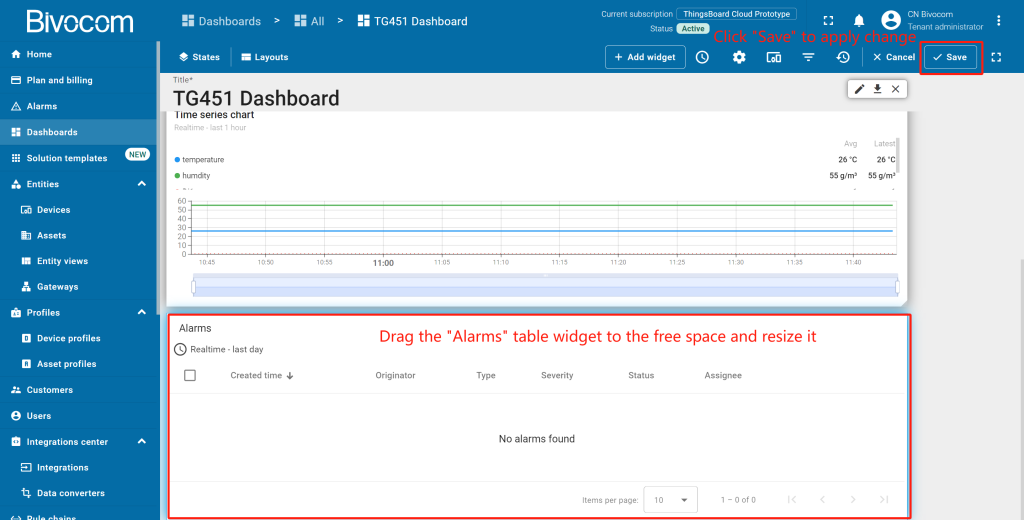Go to previous page of alarms table
Viewport: 1024px width, 520px height.
click(x=822, y=500)
